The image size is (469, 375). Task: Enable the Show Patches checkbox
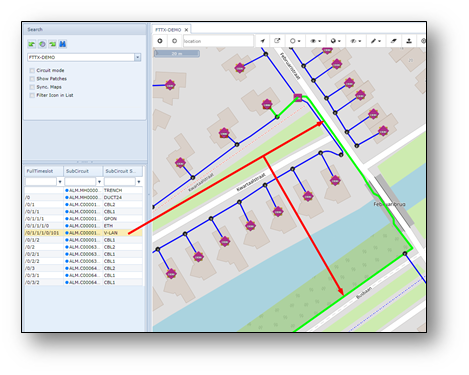point(32,79)
